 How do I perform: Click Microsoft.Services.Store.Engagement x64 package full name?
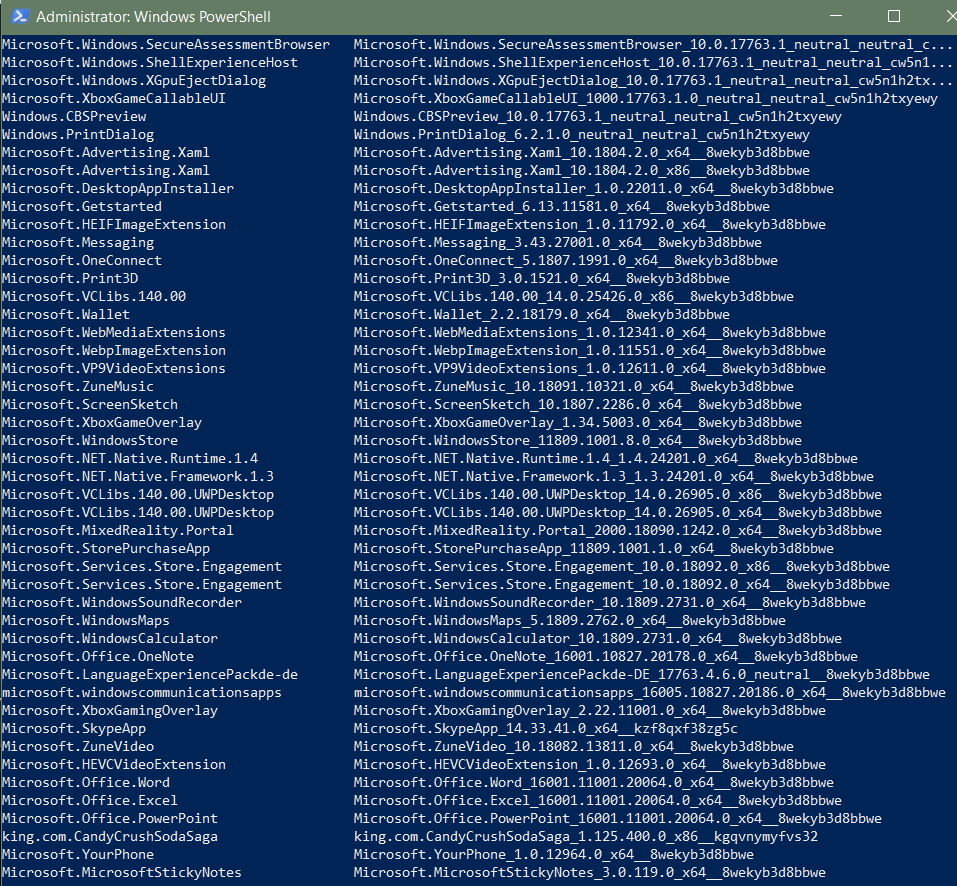[622, 585]
